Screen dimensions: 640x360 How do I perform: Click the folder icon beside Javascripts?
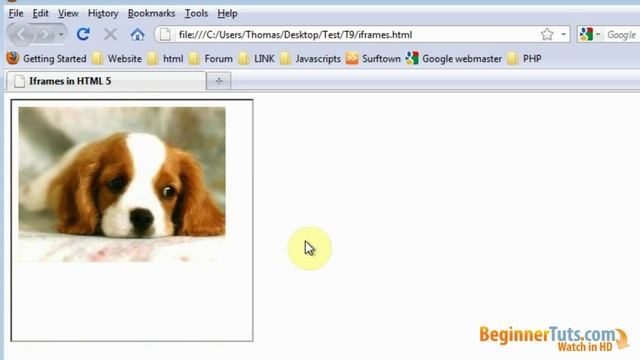coord(285,59)
